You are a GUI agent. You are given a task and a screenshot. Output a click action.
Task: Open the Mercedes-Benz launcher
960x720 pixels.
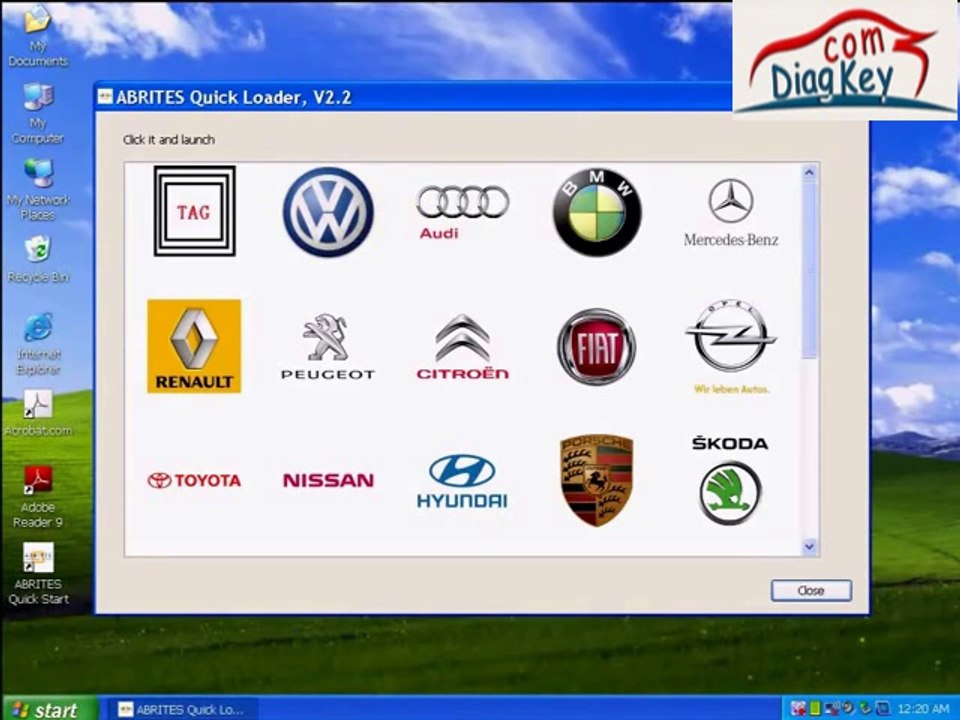[x=731, y=212]
